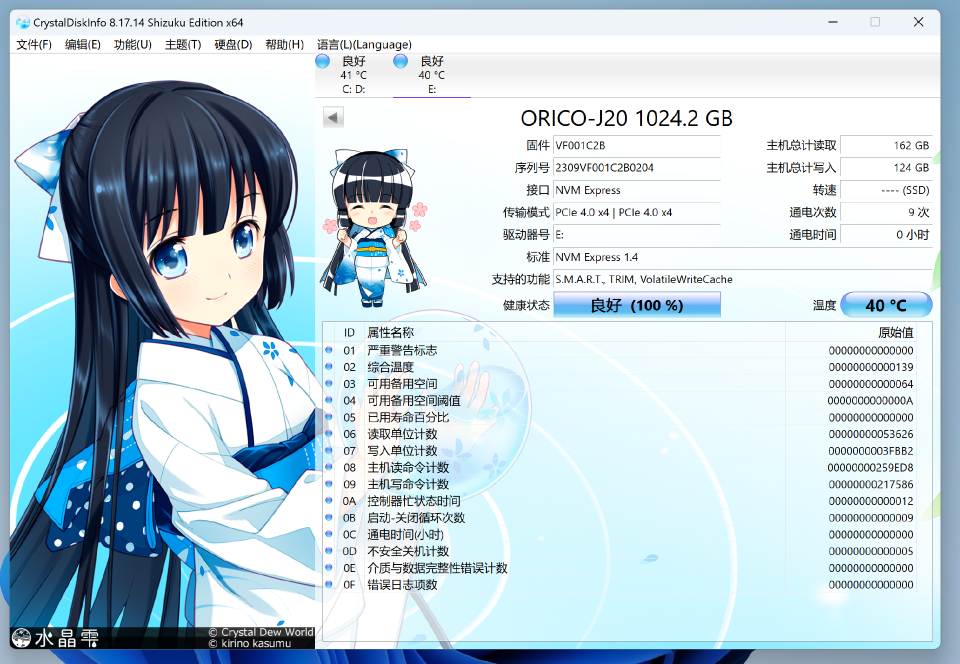960x664 pixels.
Task: Click the status dot for attribute 0E
Action: pyautogui.click(x=329, y=567)
